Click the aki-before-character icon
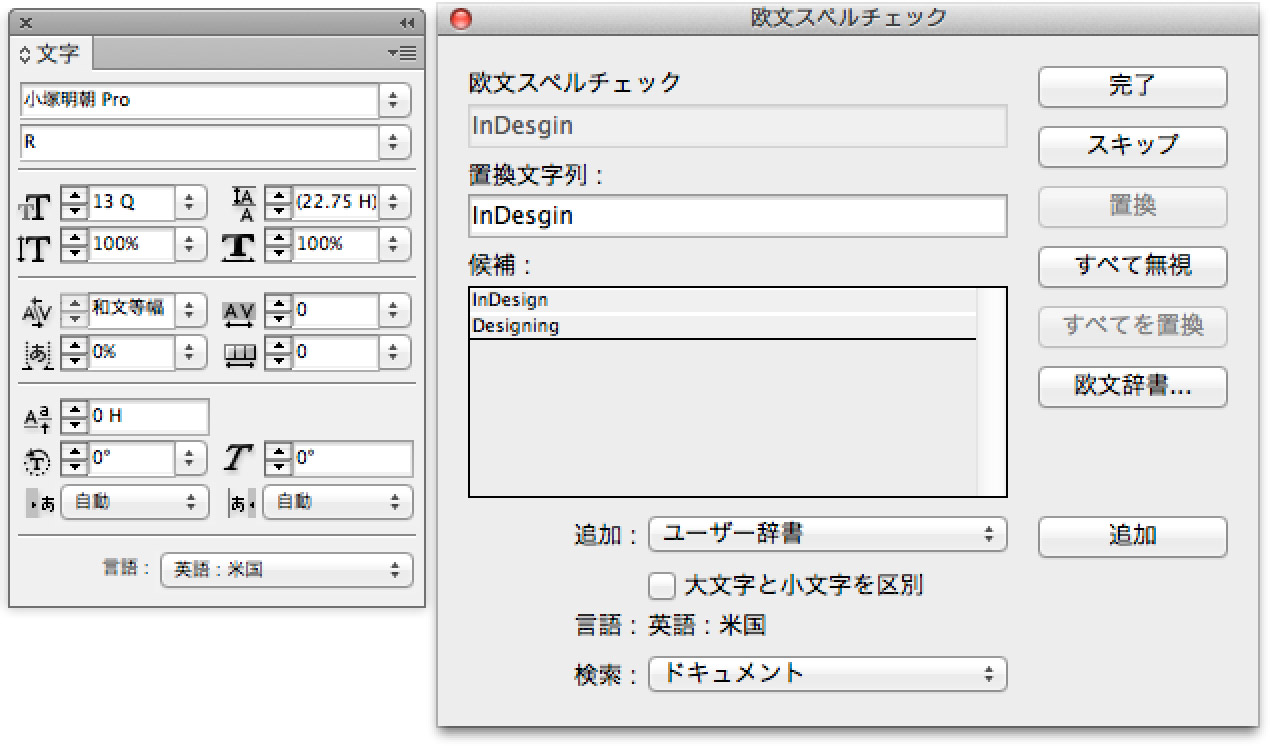The width and height of the screenshot is (1270, 746). 40,503
